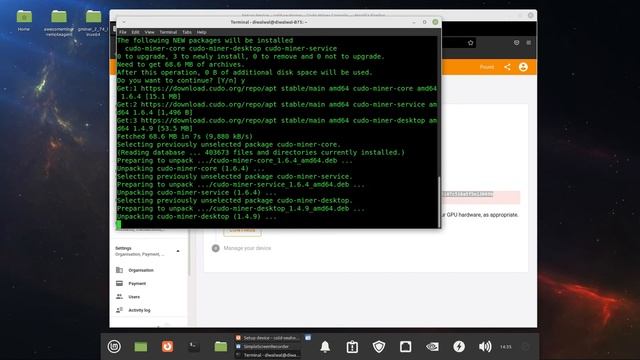The height and width of the screenshot is (360, 640).
Task: Click the Continue button behind the terminal
Action: click(242, 231)
